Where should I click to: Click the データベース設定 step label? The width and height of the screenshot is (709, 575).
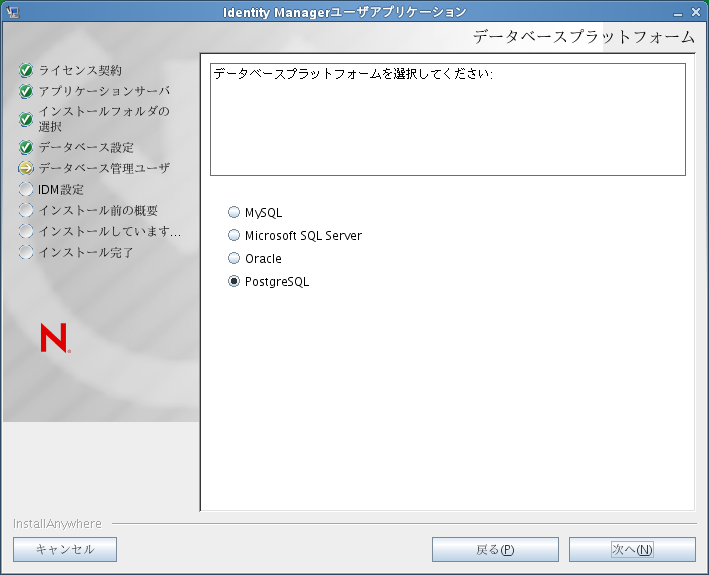point(86,147)
